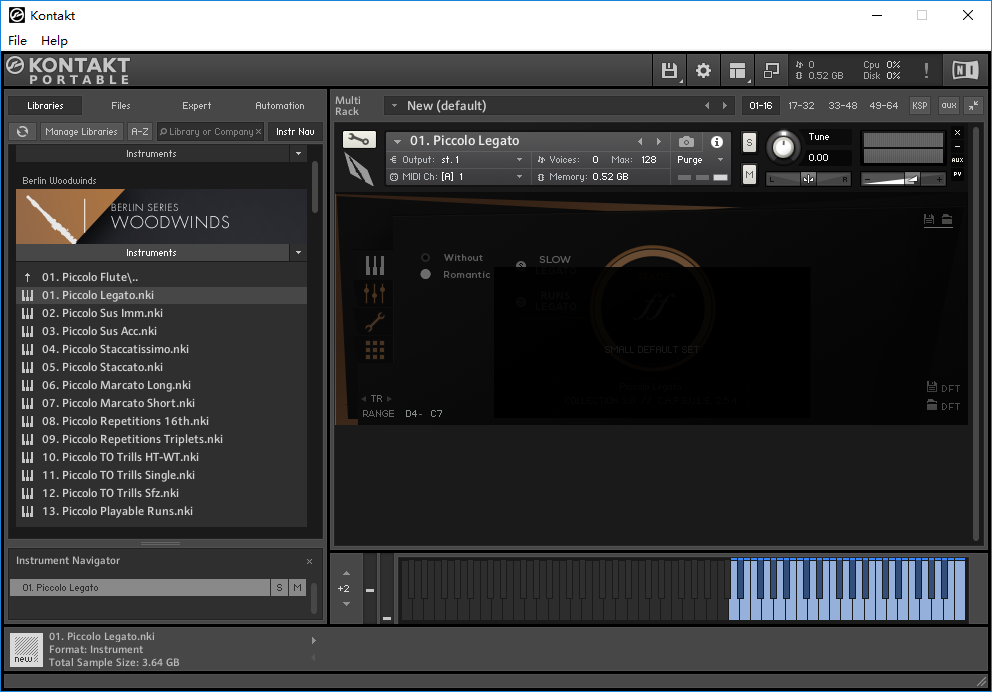
Task: Show instrument info icon
Action: [717, 142]
